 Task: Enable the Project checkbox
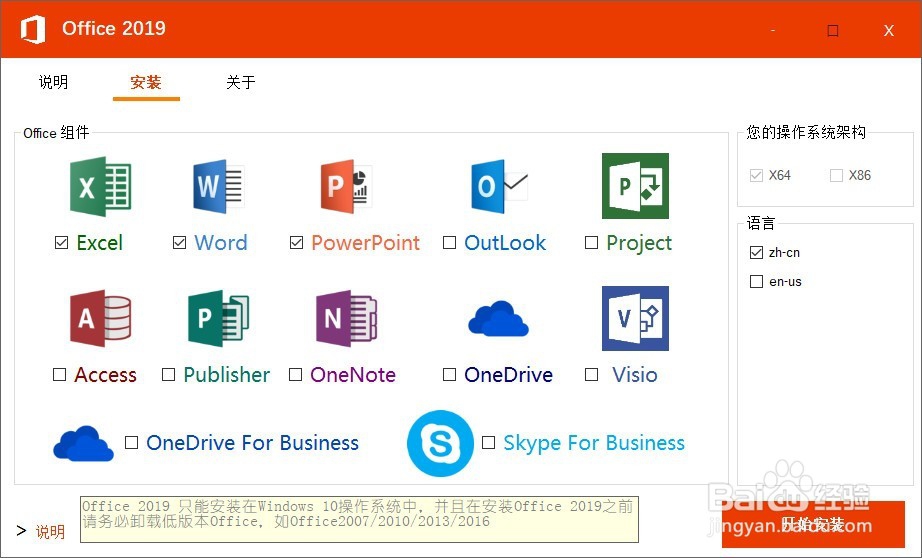click(x=592, y=242)
